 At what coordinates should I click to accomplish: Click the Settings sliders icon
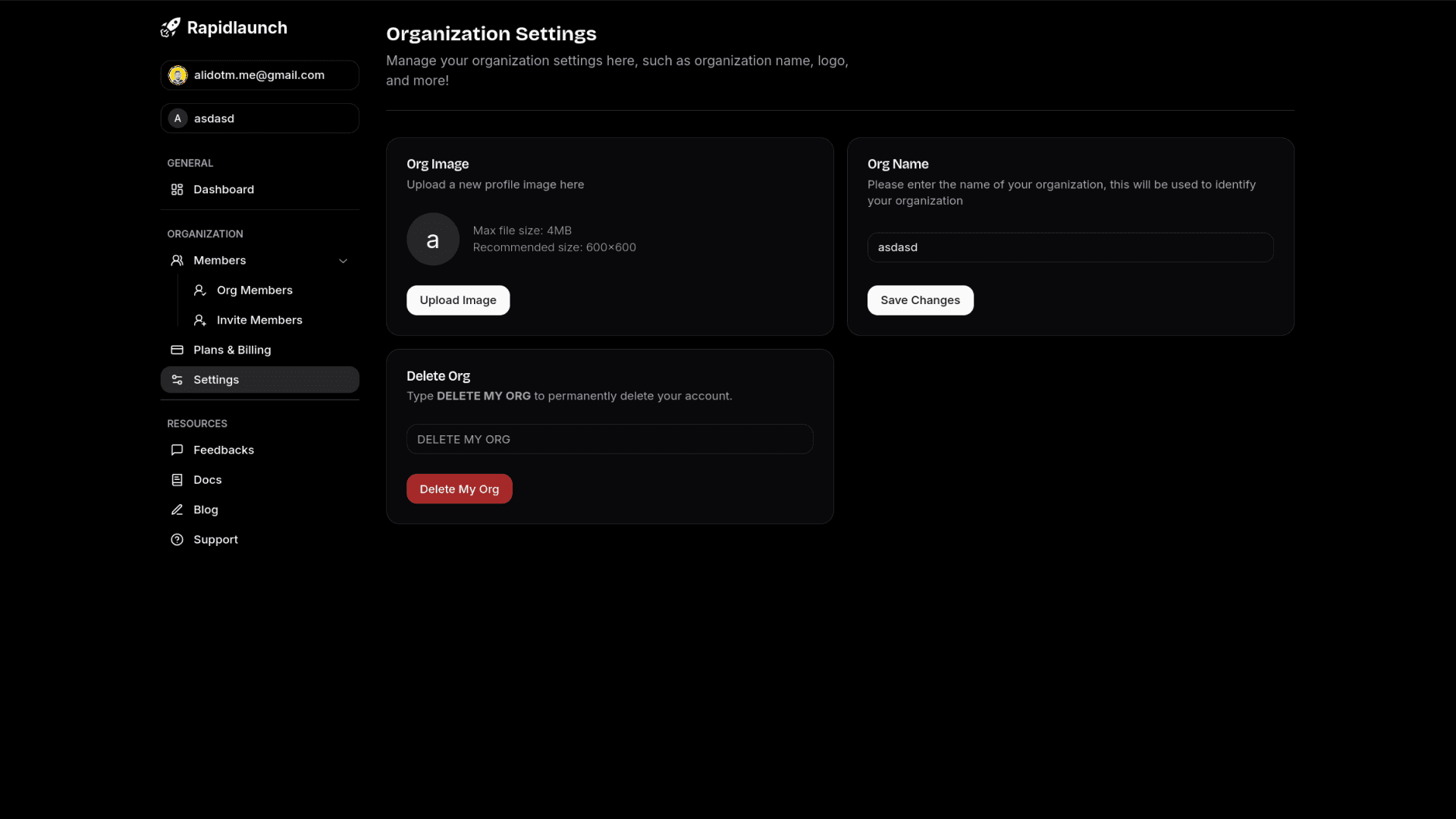177,380
